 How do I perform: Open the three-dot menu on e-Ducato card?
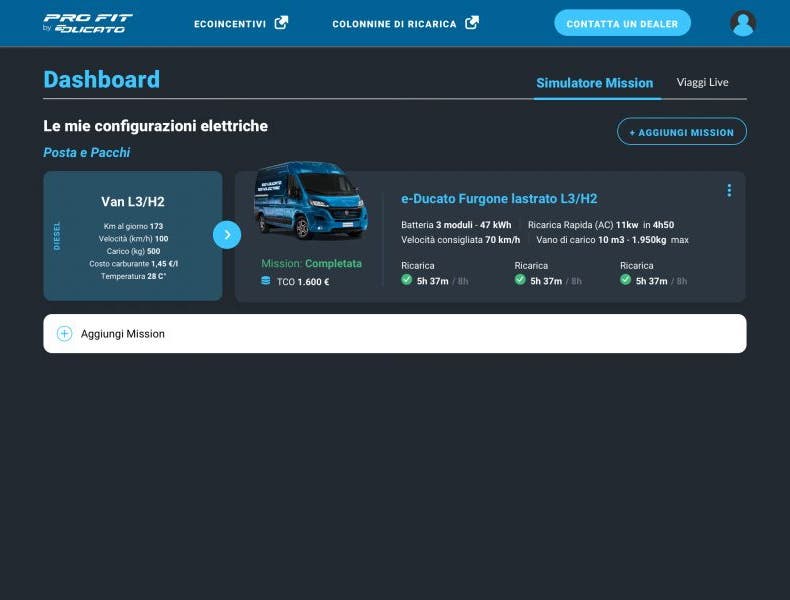[729, 190]
